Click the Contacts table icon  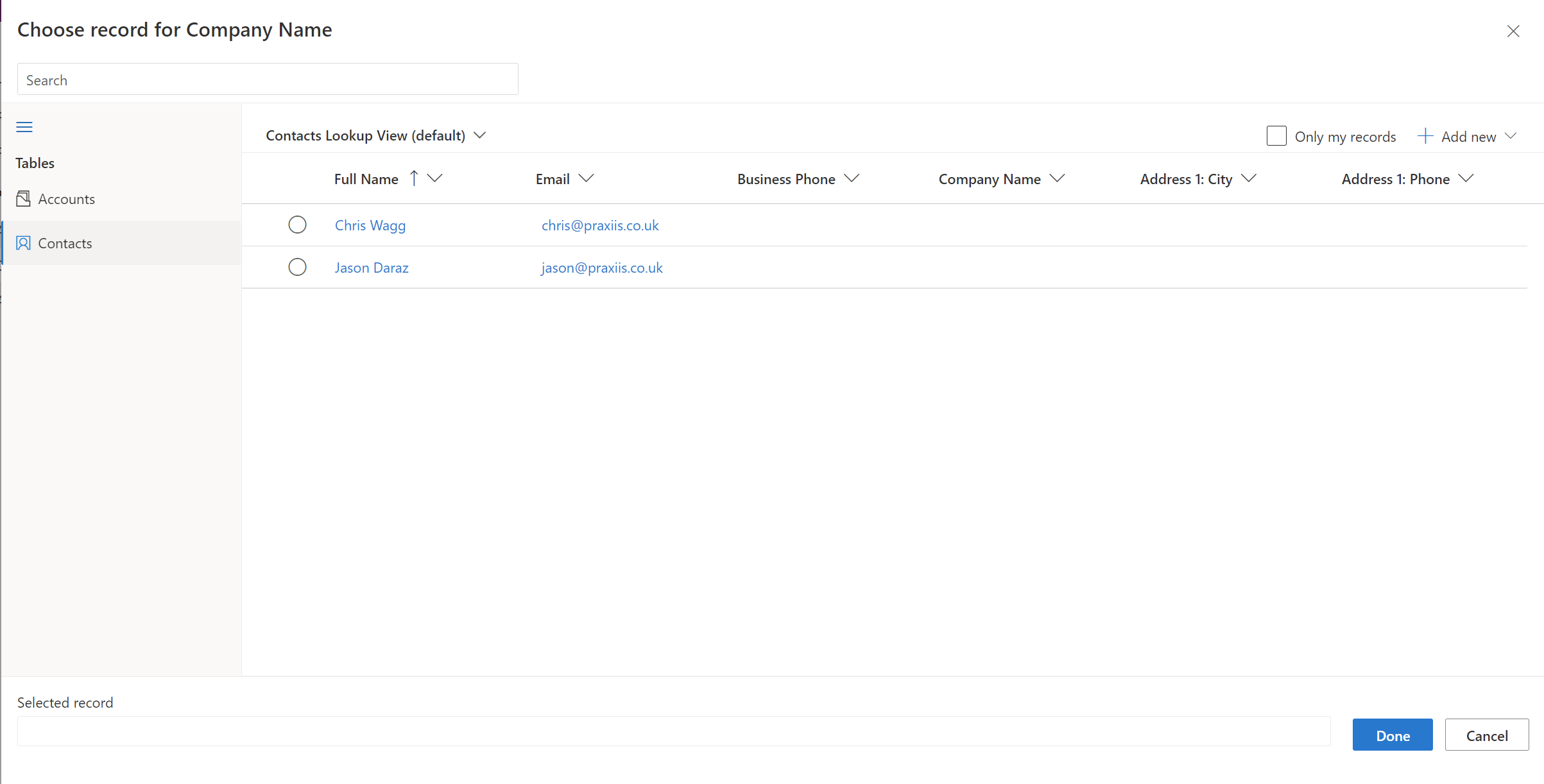point(23,243)
